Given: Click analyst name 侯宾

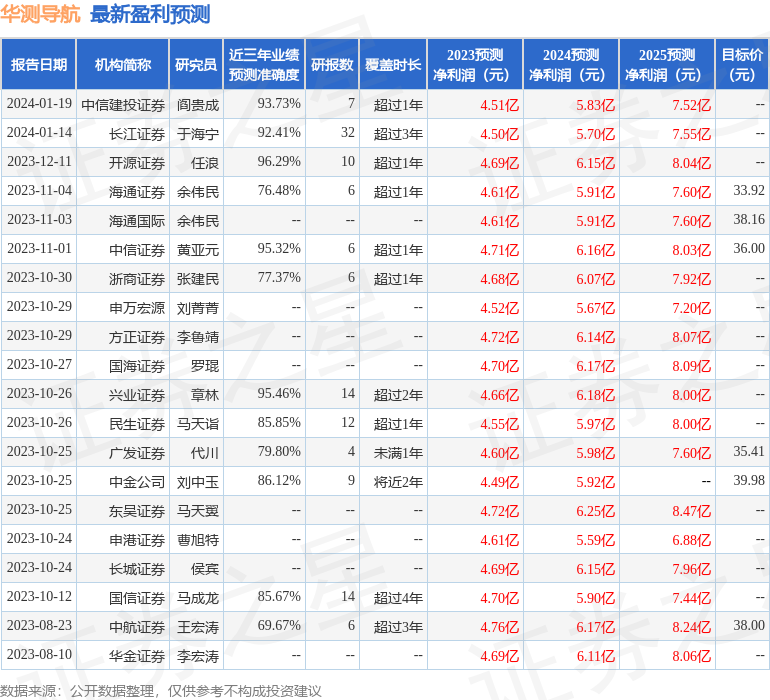Looking at the screenshot, I should point(205,568).
